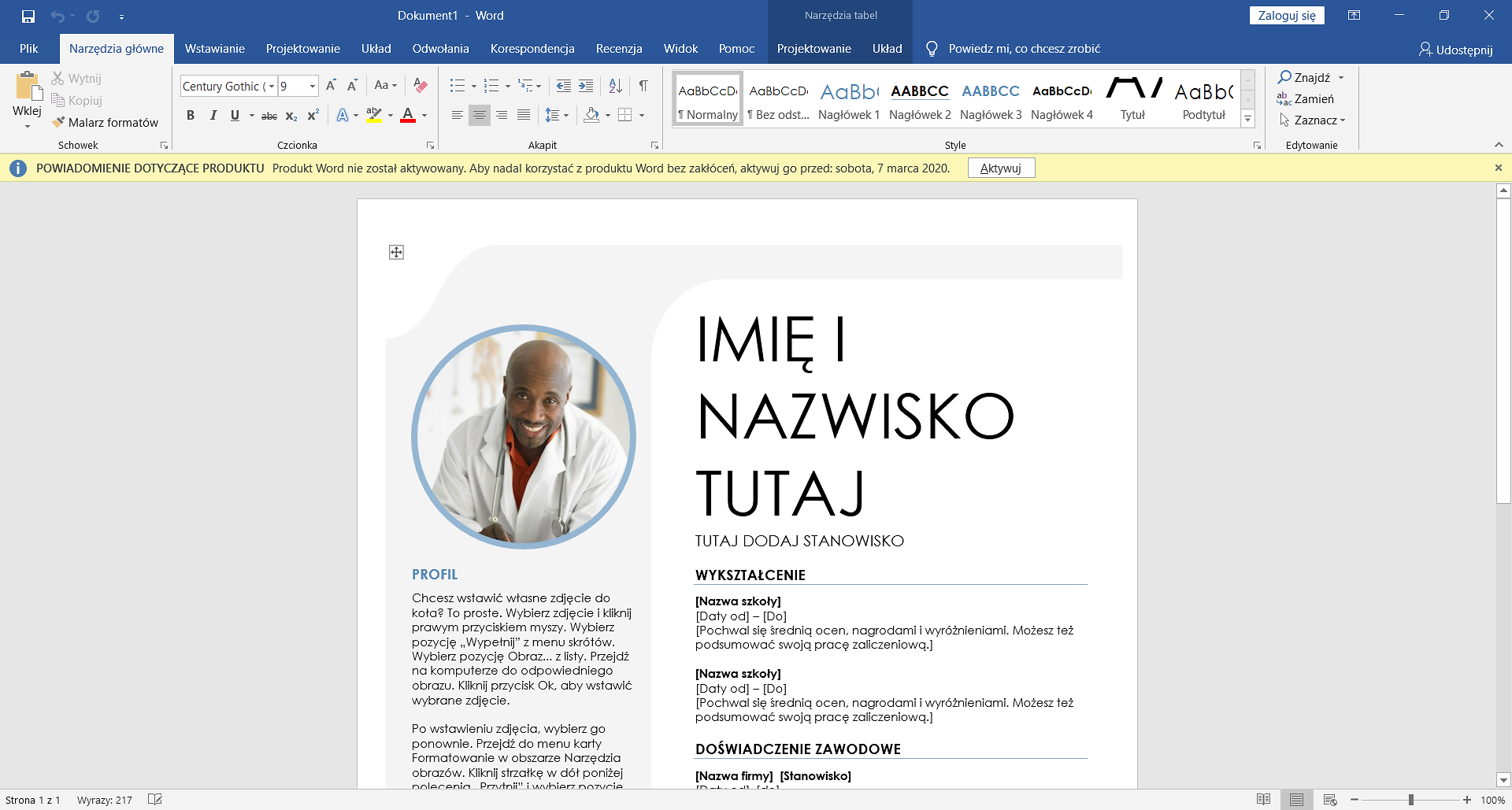Click the table move handle icon

click(396, 252)
